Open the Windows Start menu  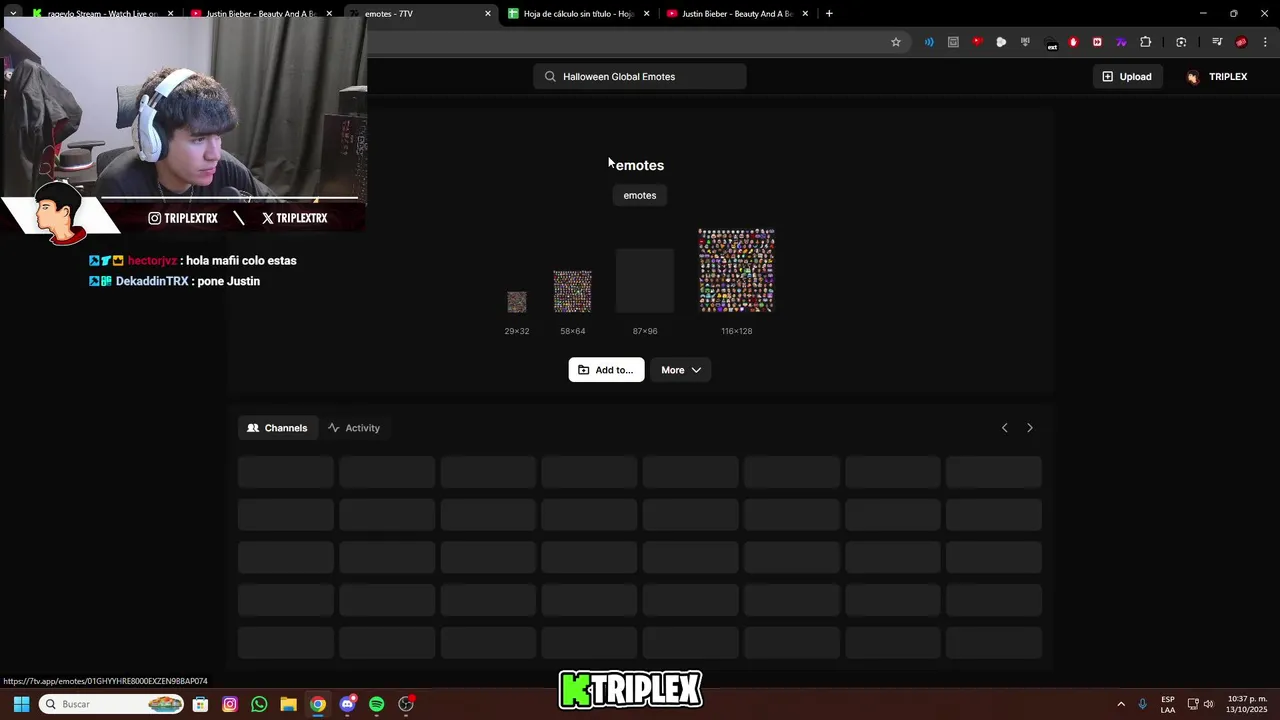(x=21, y=704)
